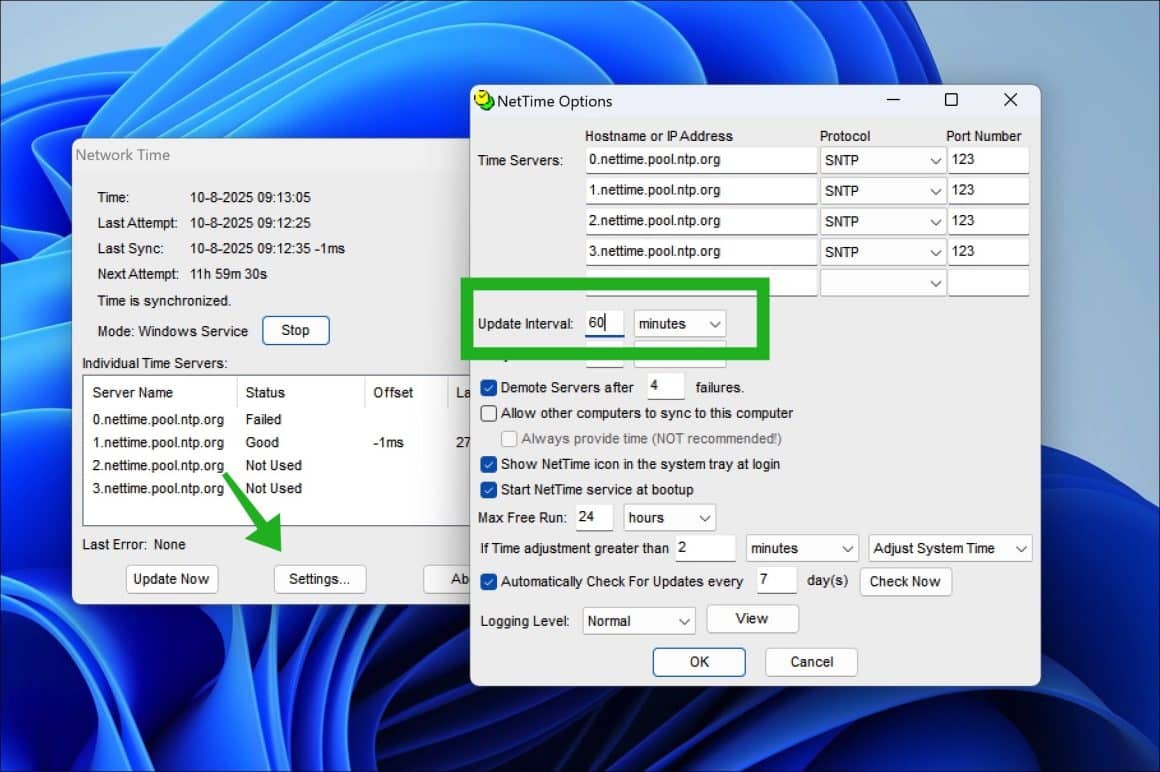Expand the Logging Level Normal dropdown

pos(639,621)
